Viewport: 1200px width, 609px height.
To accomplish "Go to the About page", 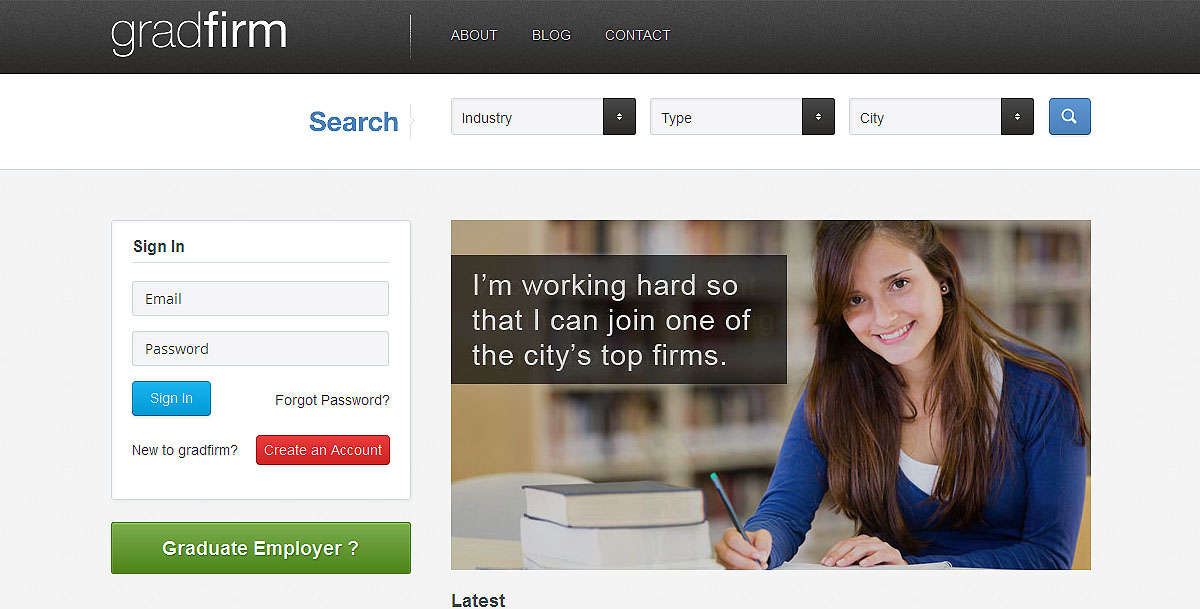I will pos(474,35).
